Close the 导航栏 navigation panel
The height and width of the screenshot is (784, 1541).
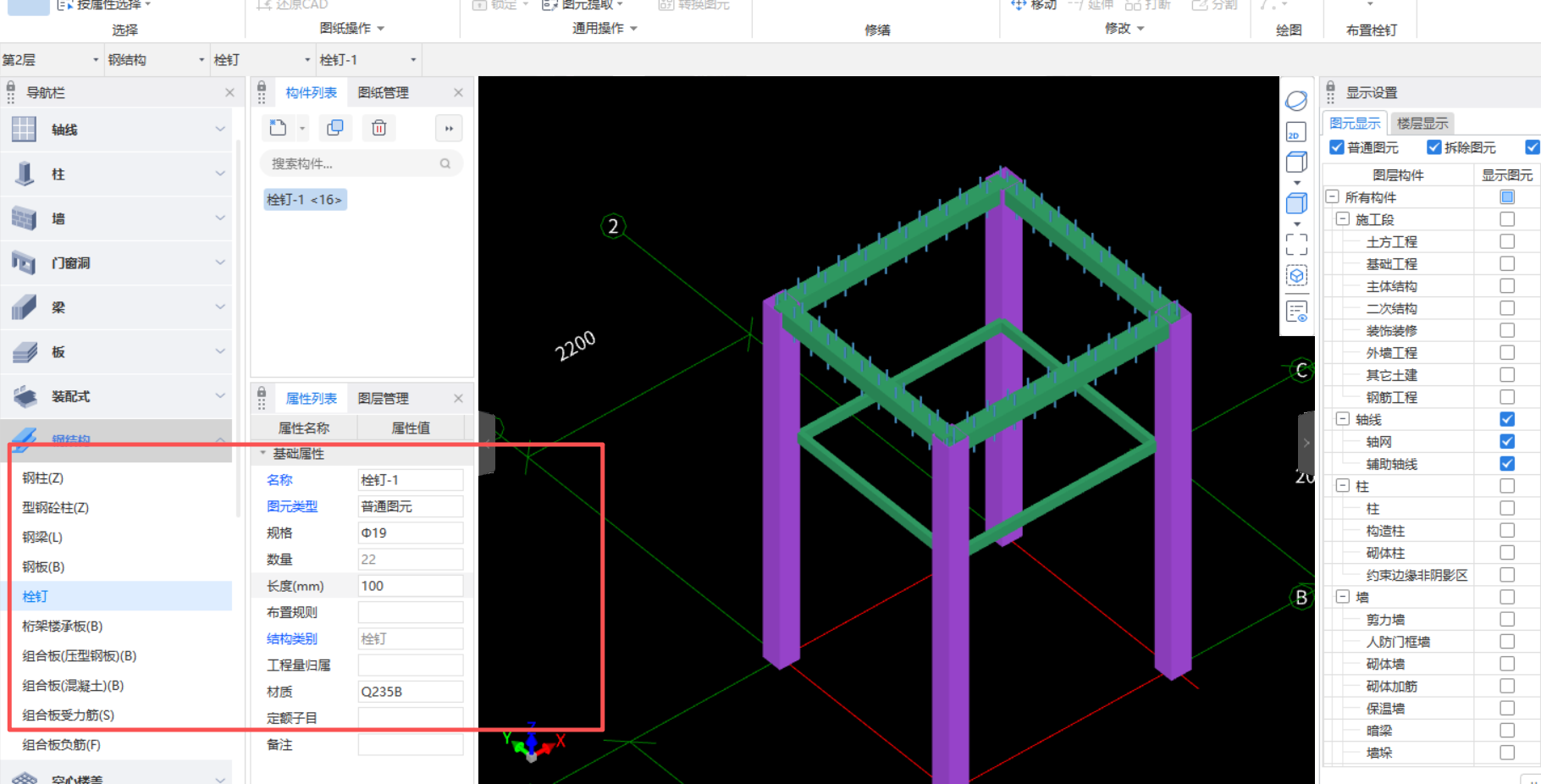coord(229,92)
